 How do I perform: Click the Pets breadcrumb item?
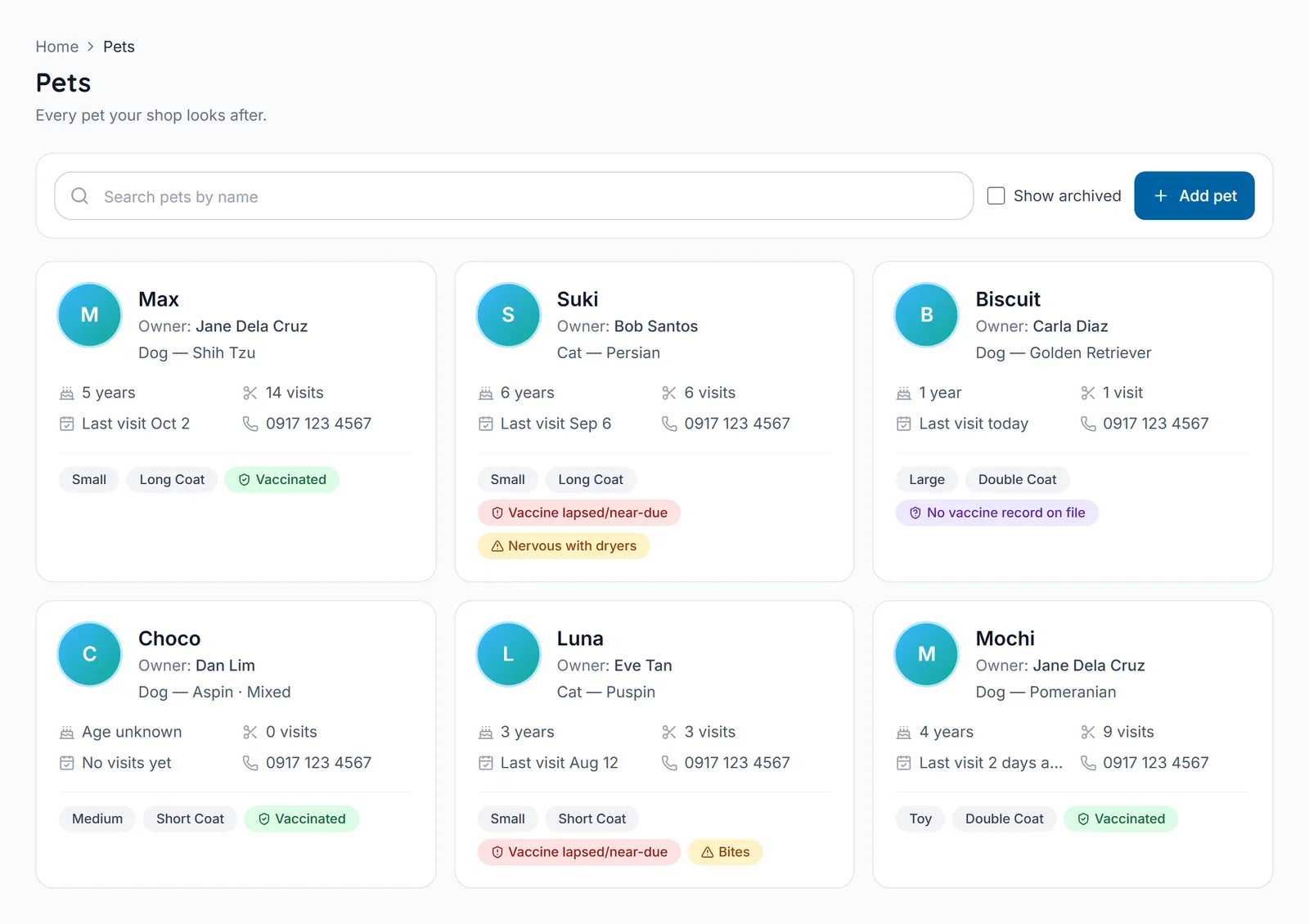119,47
